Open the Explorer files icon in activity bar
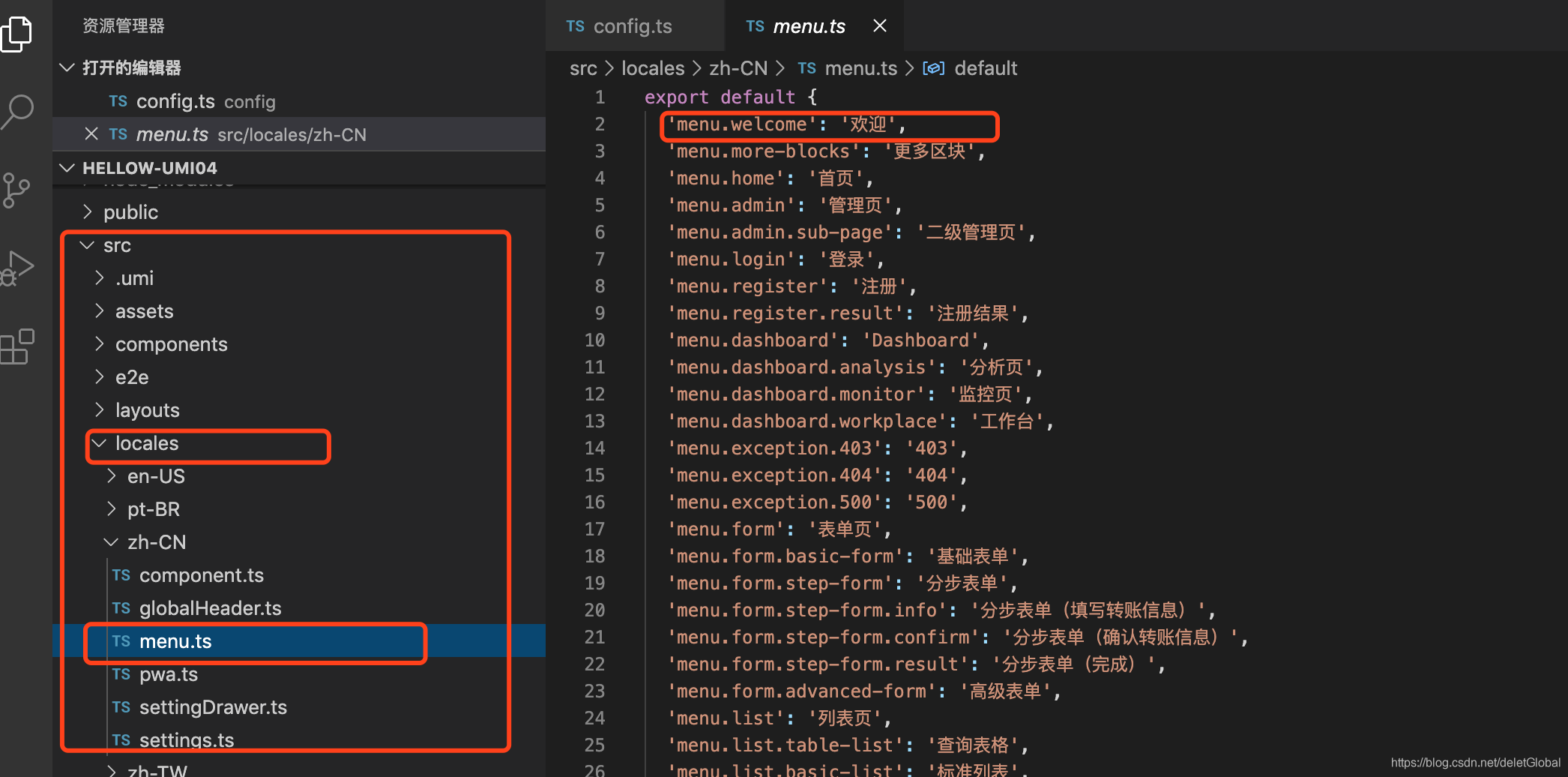 [x=16, y=34]
